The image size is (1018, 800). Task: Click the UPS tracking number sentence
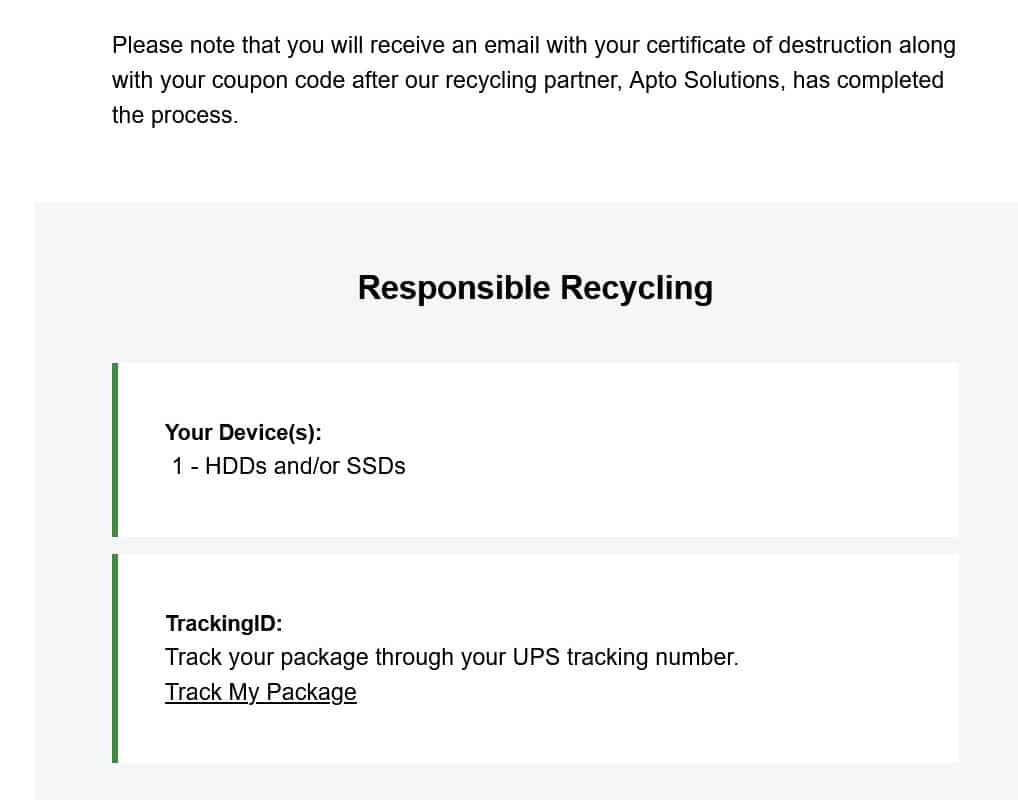click(452, 657)
